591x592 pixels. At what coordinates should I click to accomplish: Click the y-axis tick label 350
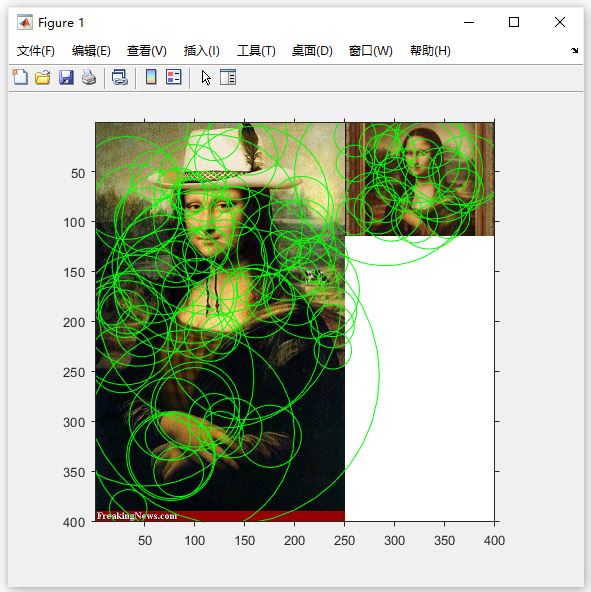74,472
